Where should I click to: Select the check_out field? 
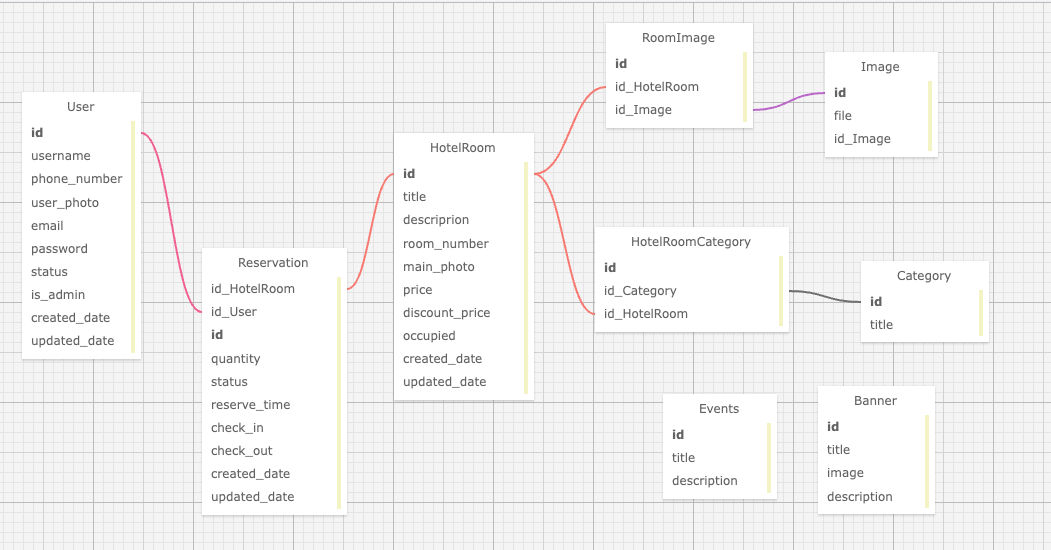(241, 451)
